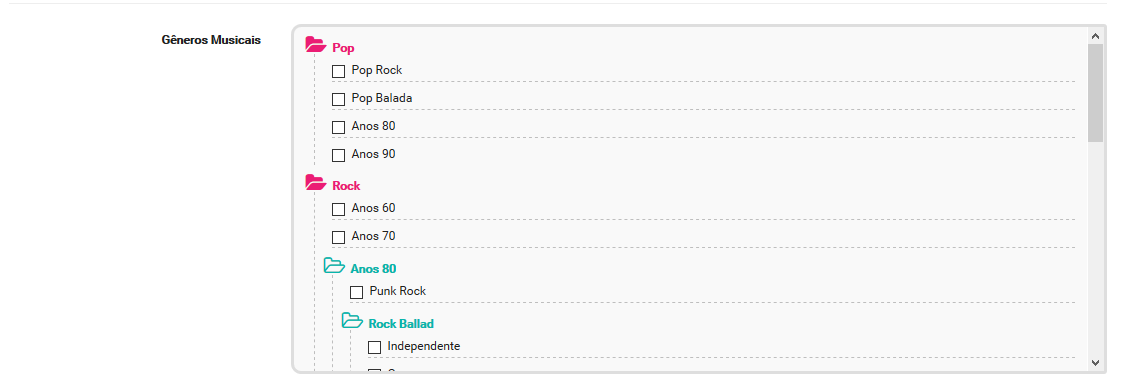The width and height of the screenshot is (1122, 384).
Task: Click the teal Anos 80 folder icon
Action: pyautogui.click(x=334, y=265)
